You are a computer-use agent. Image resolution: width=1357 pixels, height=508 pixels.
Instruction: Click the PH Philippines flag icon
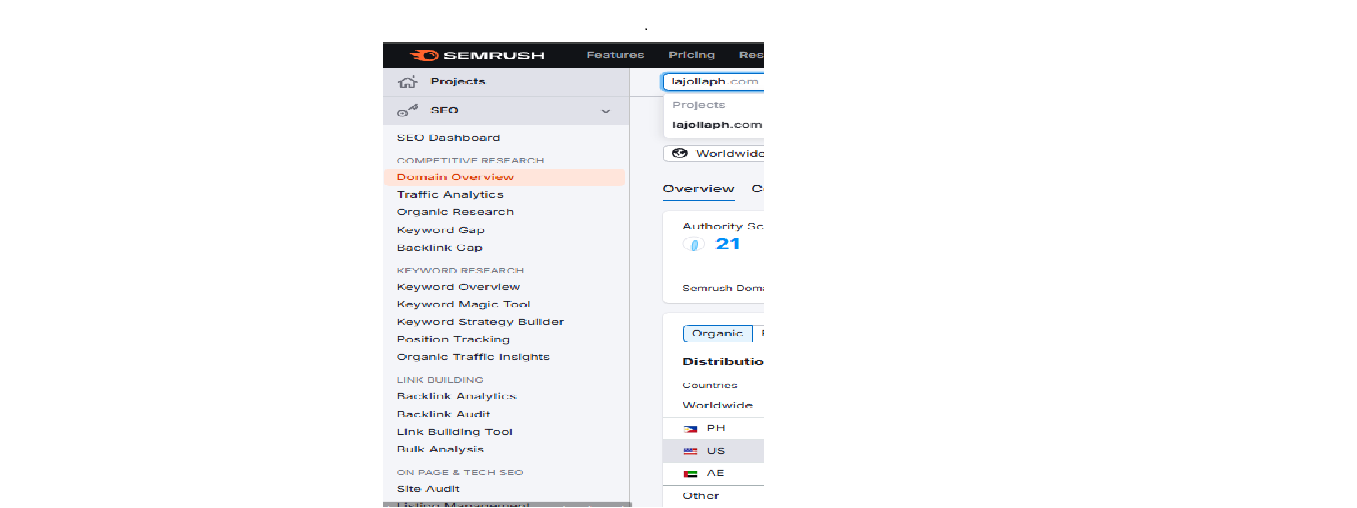click(x=690, y=428)
